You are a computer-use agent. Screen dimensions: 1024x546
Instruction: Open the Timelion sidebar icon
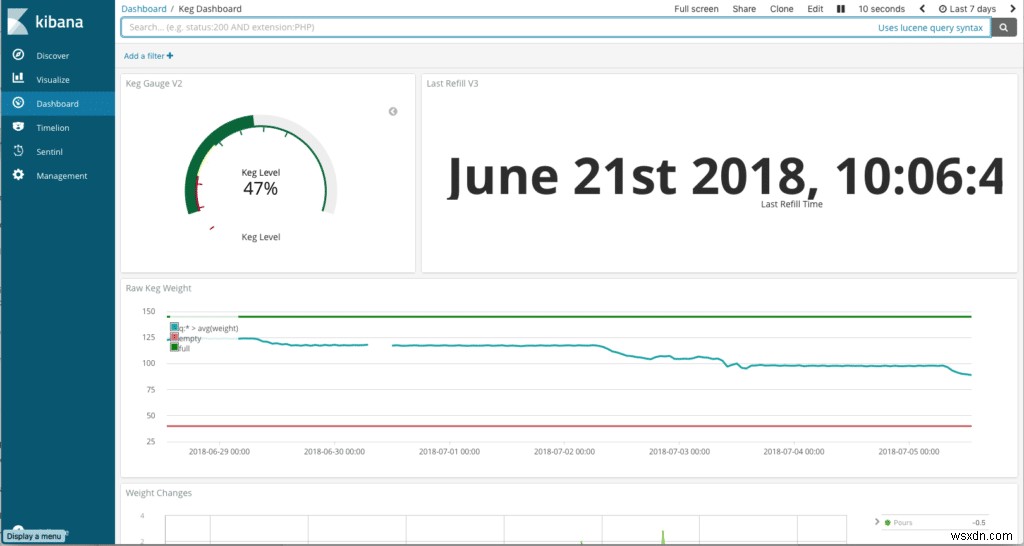coord(18,127)
